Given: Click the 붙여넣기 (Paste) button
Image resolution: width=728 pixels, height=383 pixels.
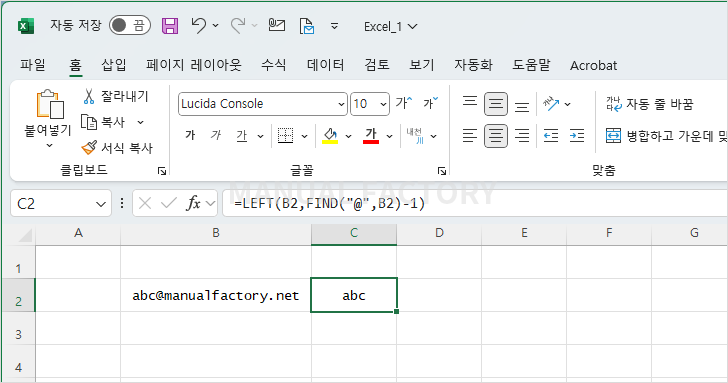Looking at the screenshot, I should pos(48,118).
